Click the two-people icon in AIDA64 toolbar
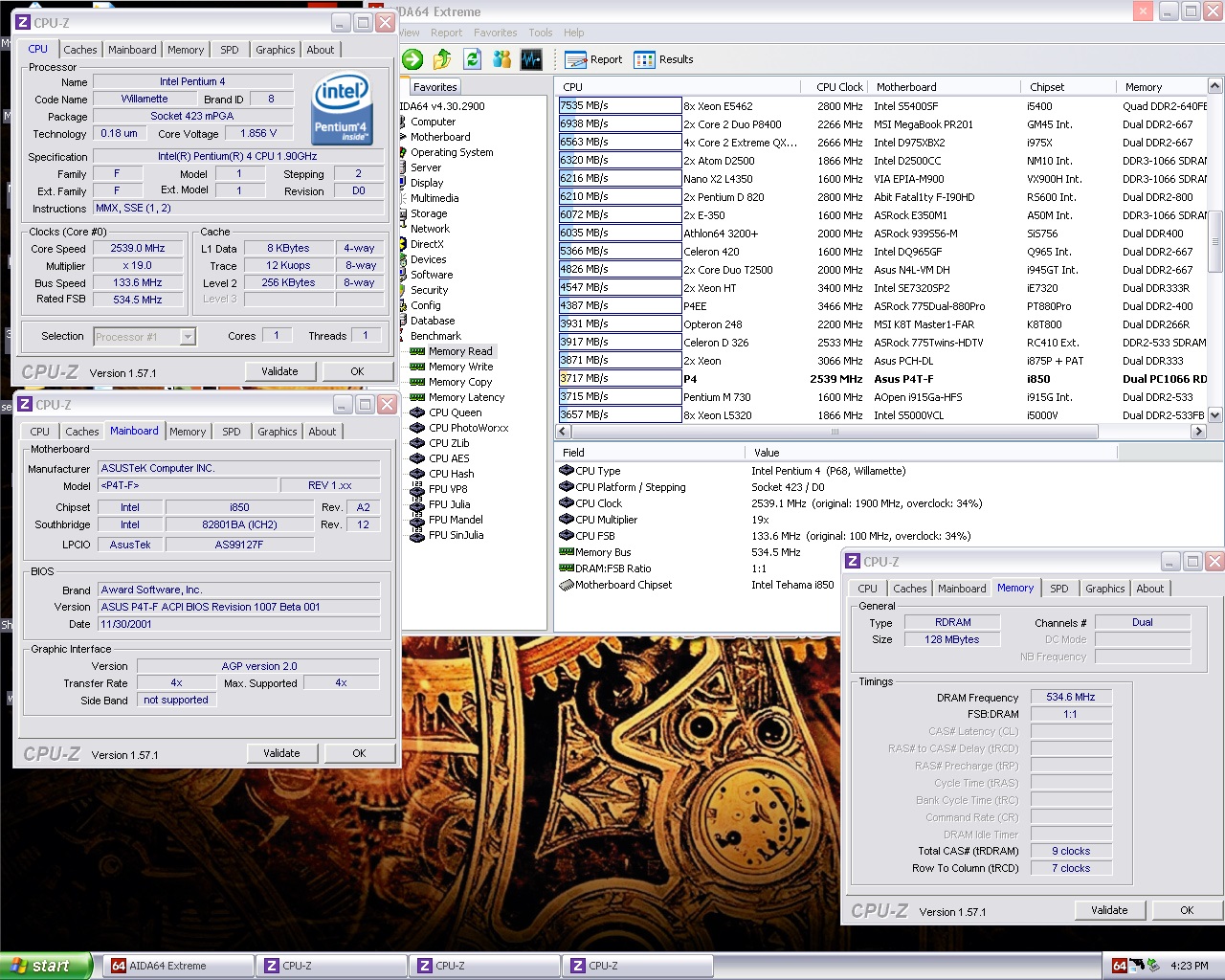Image resolution: width=1225 pixels, height=980 pixels. pyautogui.click(x=501, y=59)
